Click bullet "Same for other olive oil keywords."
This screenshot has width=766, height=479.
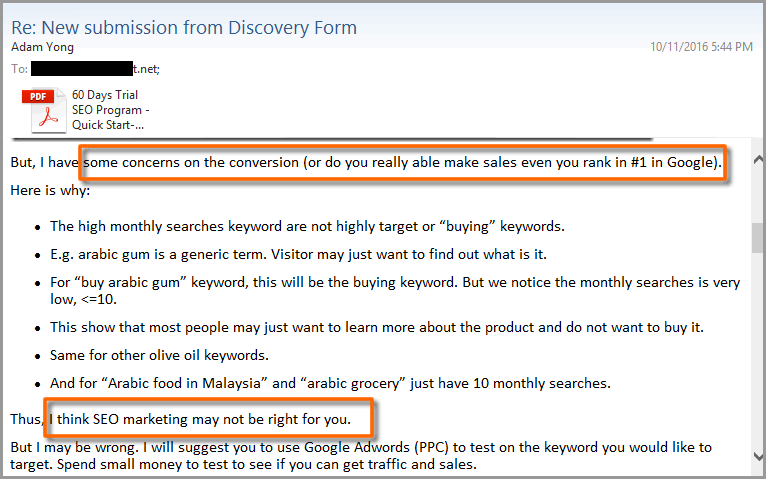pos(159,355)
